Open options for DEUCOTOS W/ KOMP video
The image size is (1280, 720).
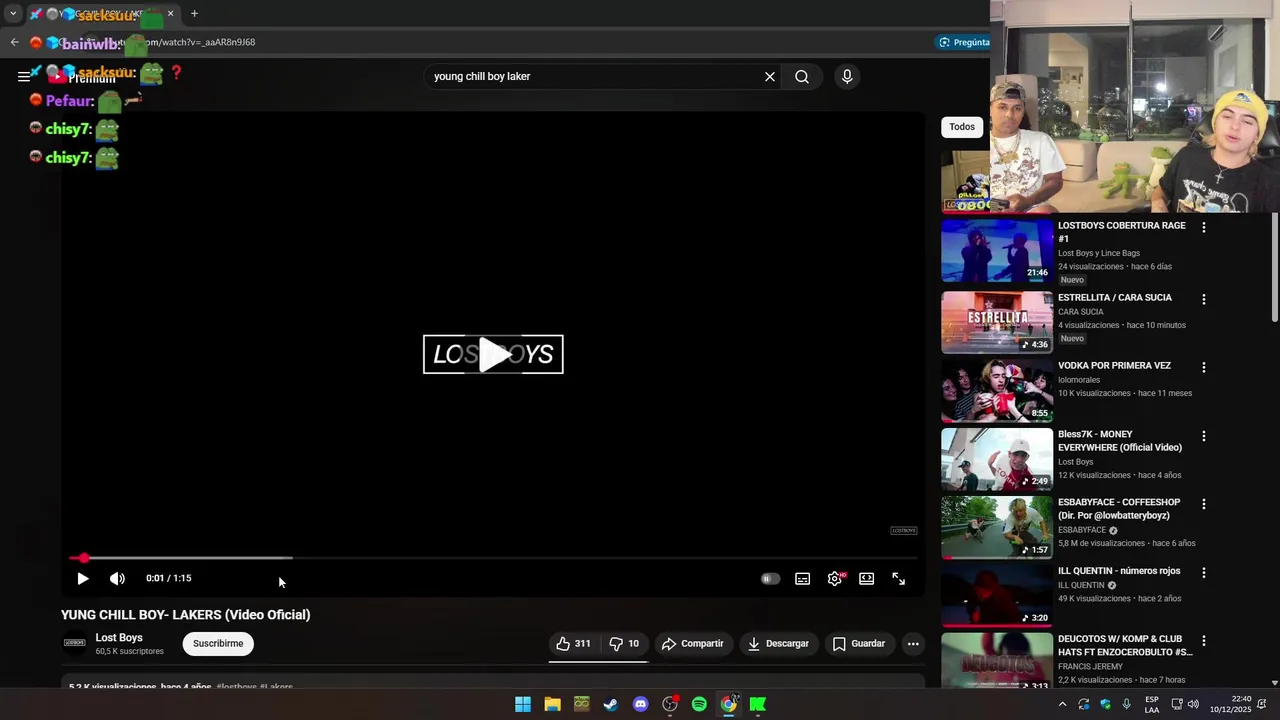(1204, 641)
